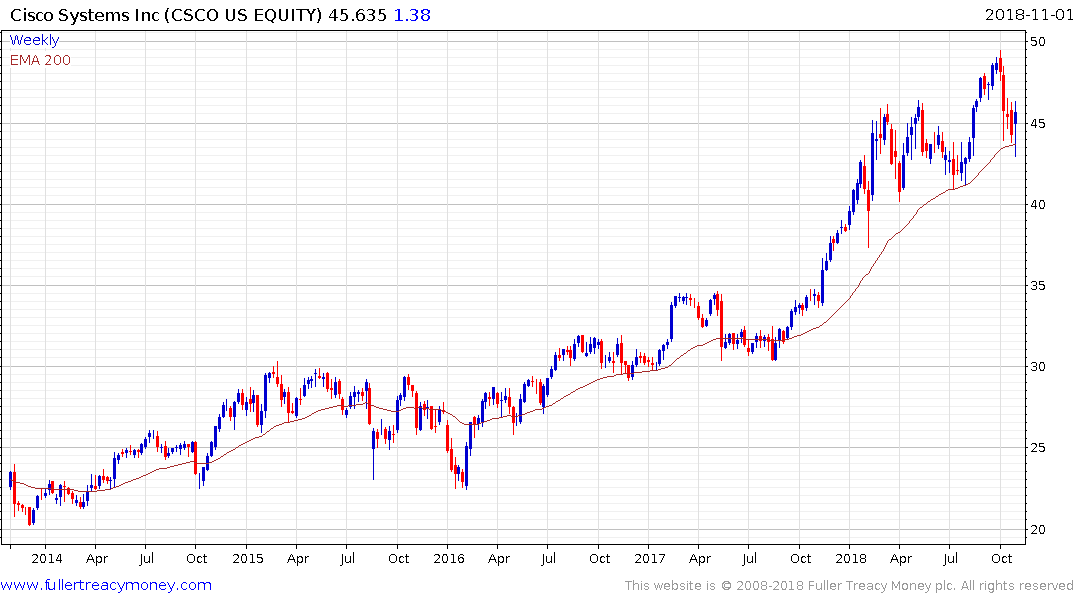
Task: Click the 40 price axis label
Action: coord(1038,205)
